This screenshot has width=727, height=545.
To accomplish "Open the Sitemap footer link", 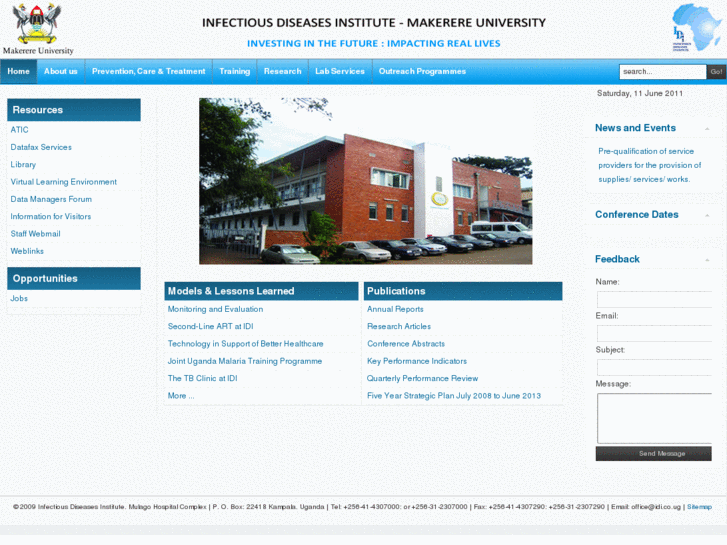I will (699, 507).
